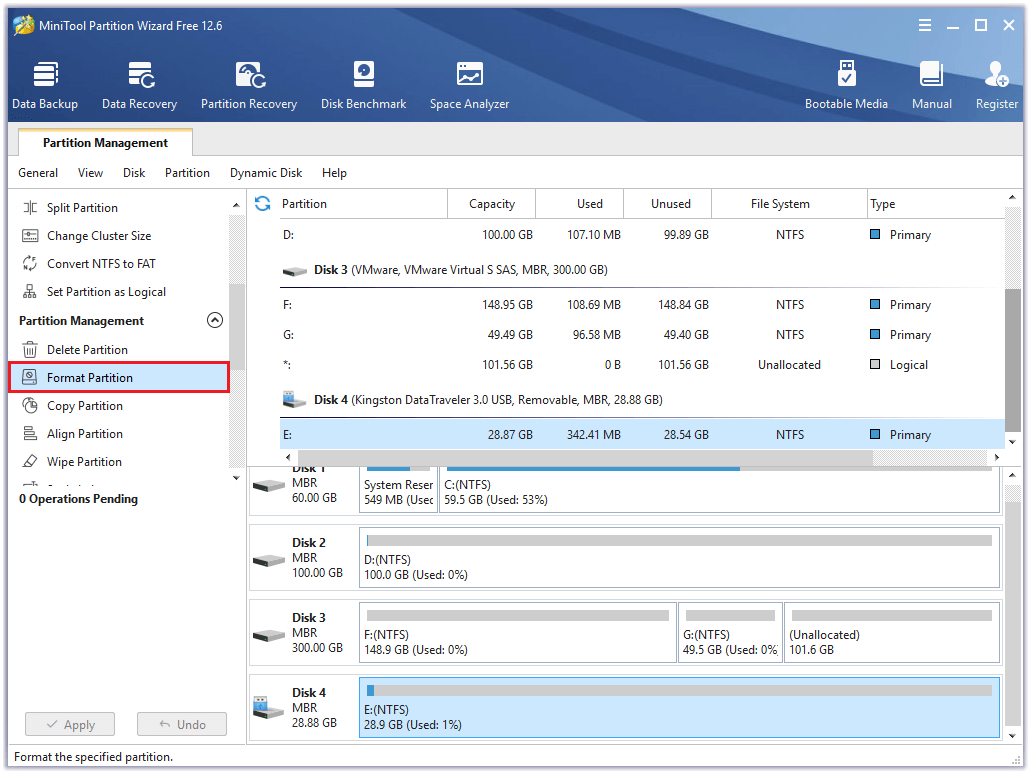Click the Disk 4 USB drive icon in list
The width and height of the screenshot is (1033, 775).
click(294, 399)
